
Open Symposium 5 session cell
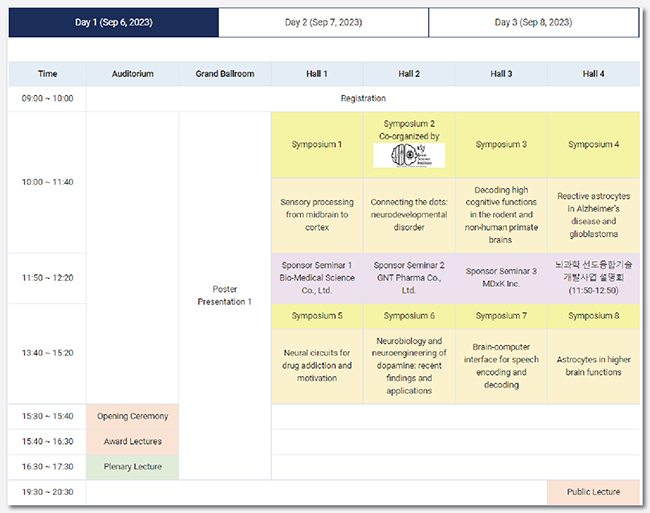317,316
